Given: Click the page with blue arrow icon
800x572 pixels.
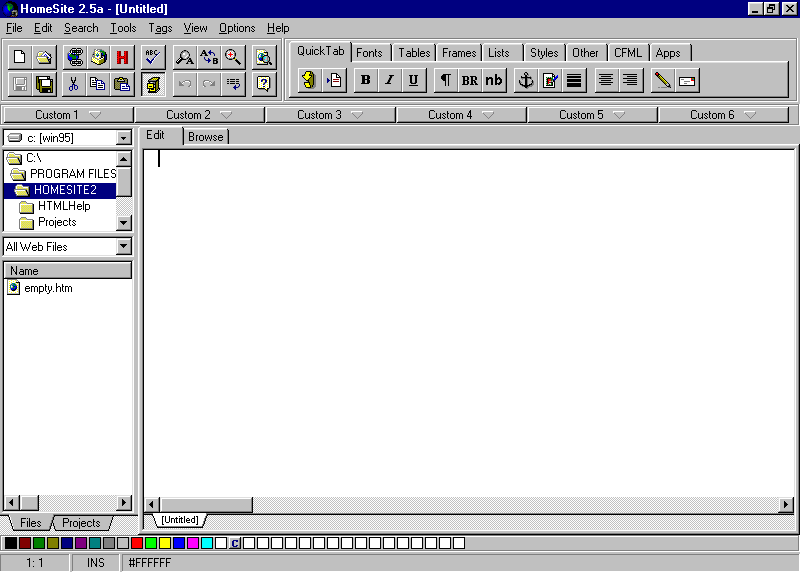Looking at the screenshot, I should [x=334, y=80].
